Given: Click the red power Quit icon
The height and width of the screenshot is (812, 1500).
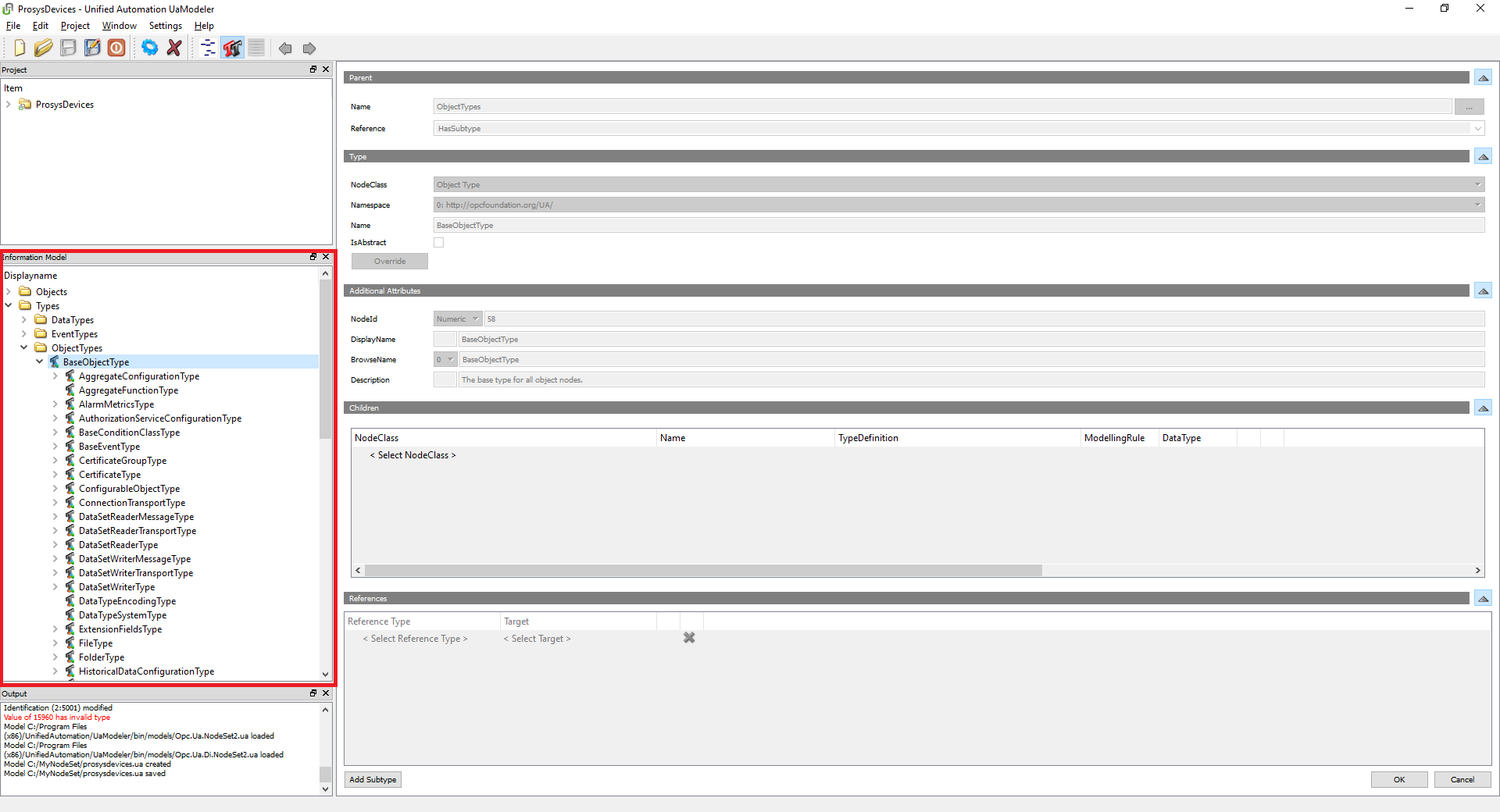Looking at the screenshot, I should pos(116,48).
